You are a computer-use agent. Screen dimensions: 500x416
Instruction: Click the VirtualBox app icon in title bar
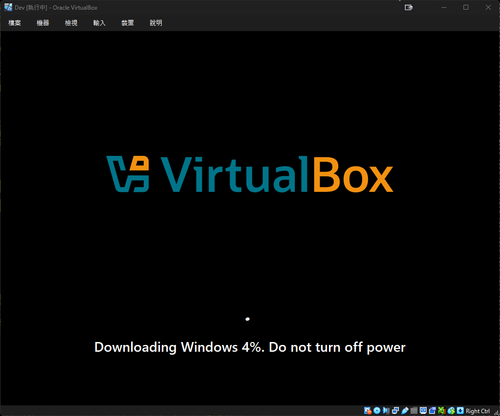tap(8, 7)
